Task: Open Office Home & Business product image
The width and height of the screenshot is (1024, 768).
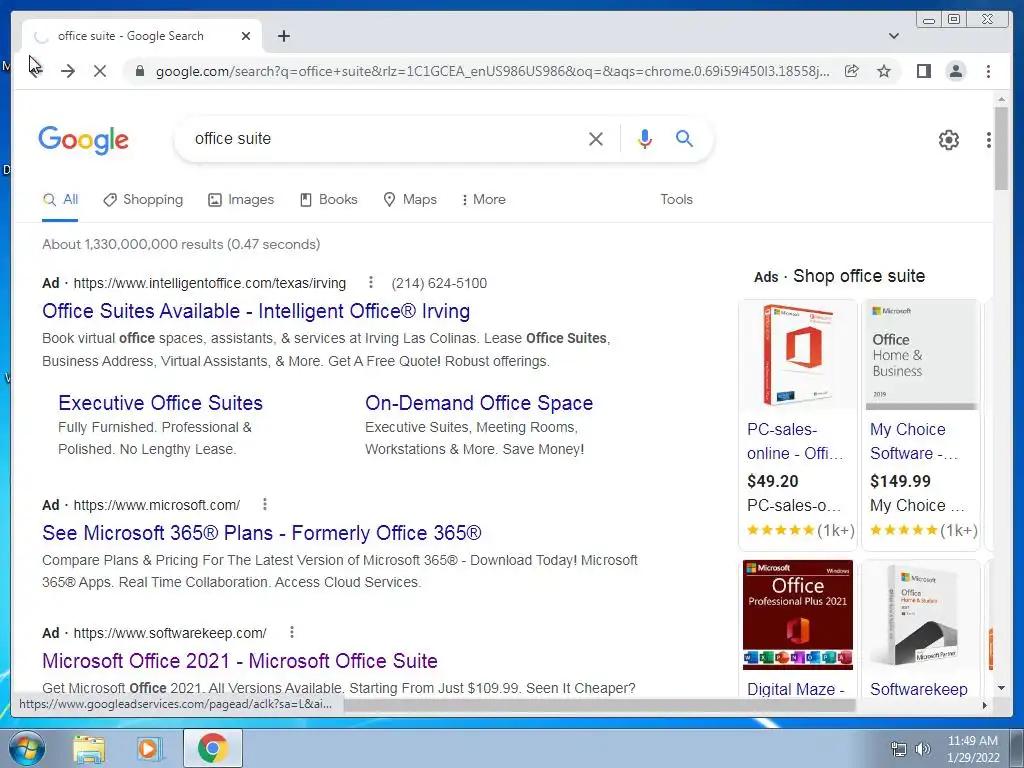Action: point(921,355)
